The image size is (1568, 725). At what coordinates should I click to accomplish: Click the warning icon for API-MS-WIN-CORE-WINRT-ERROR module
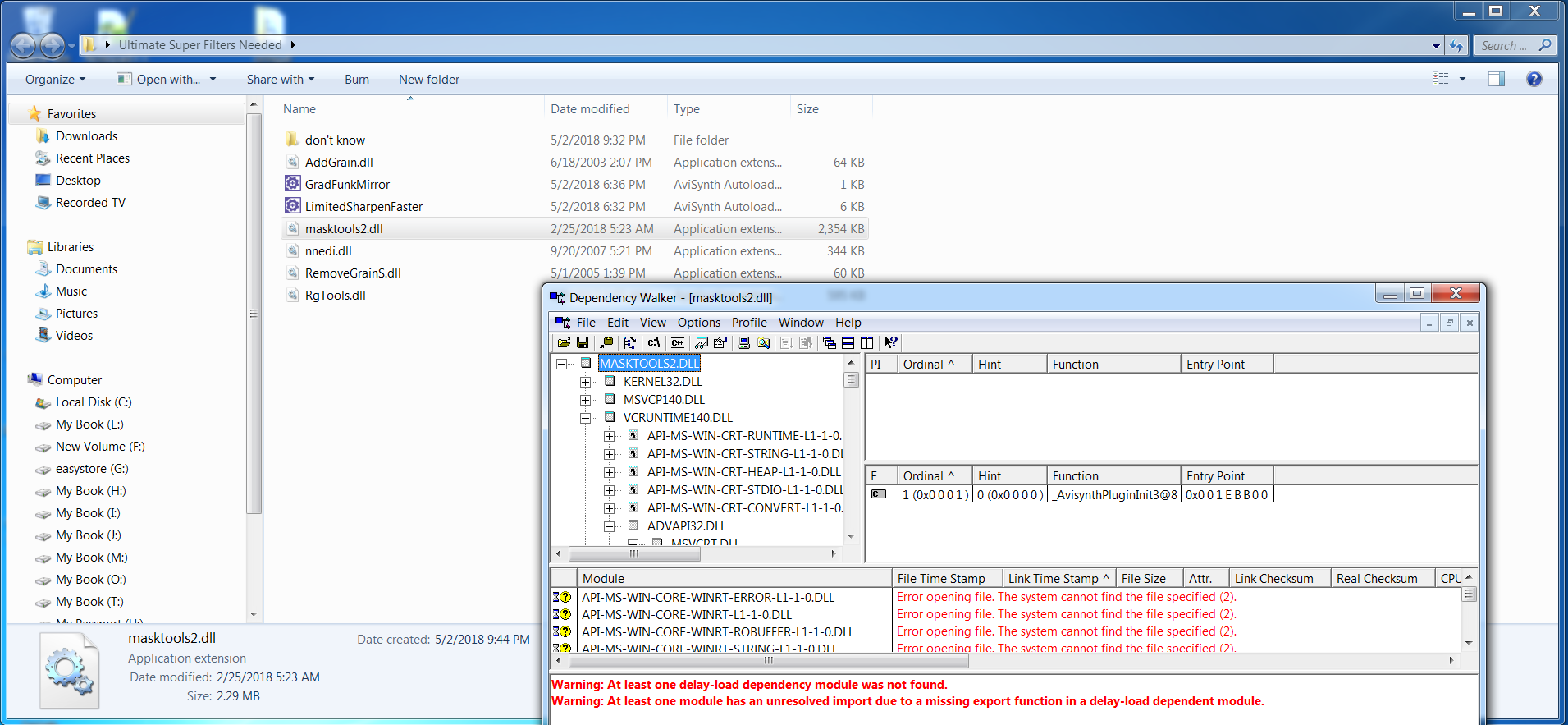tap(562, 597)
